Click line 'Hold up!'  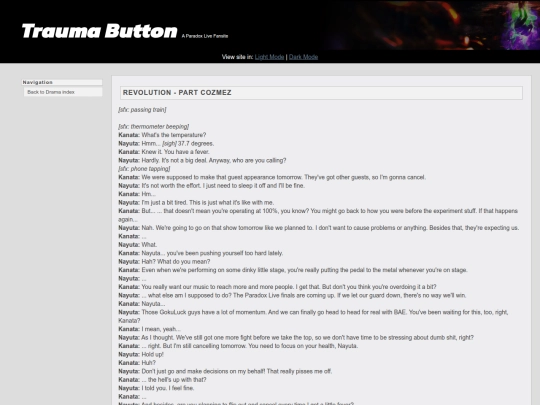(x=141, y=354)
